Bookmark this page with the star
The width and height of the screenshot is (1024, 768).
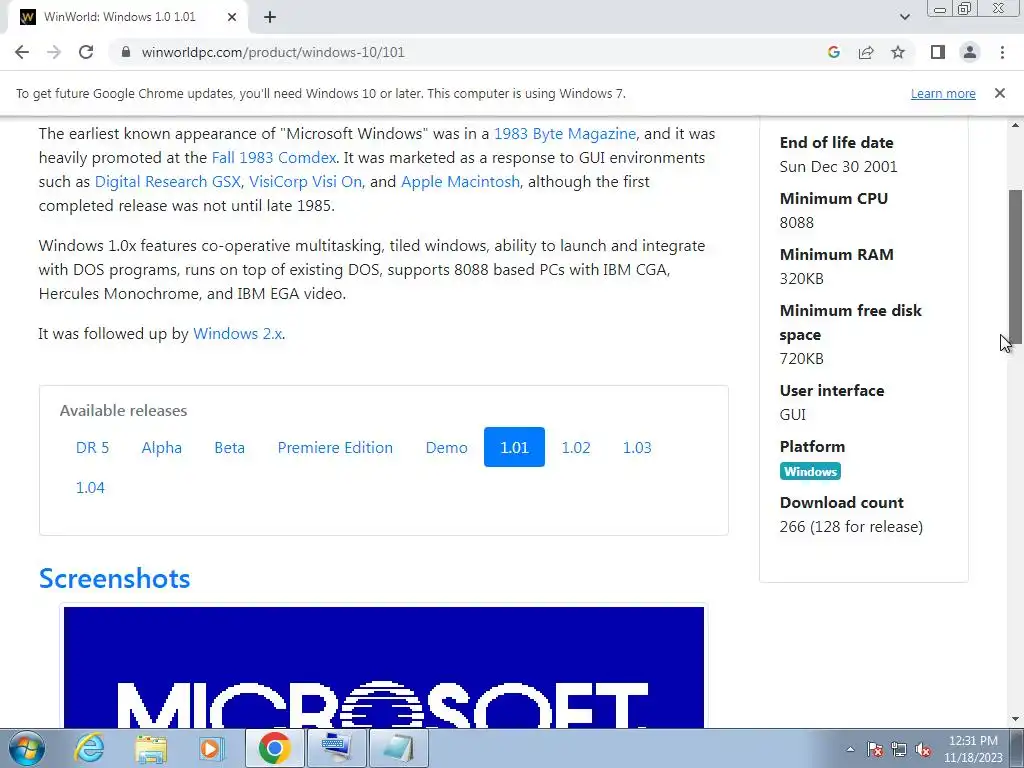pos(898,52)
